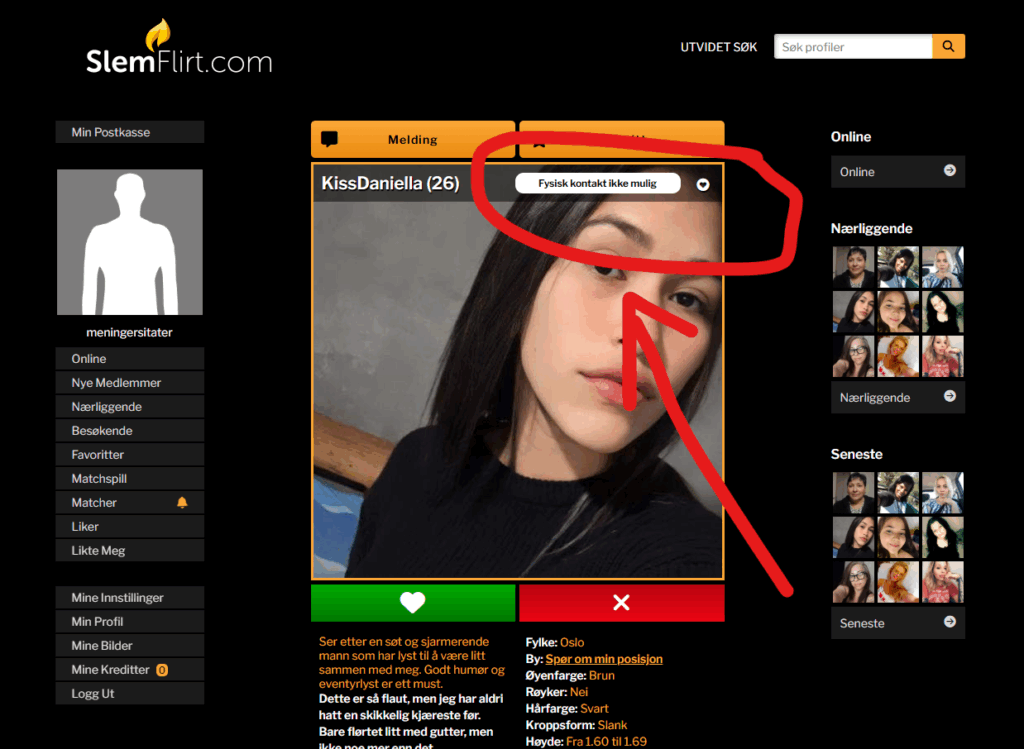Click the Fra 1.60 til 1.69 height value
Image resolution: width=1024 pixels, height=749 pixels.
tap(607, 742)
